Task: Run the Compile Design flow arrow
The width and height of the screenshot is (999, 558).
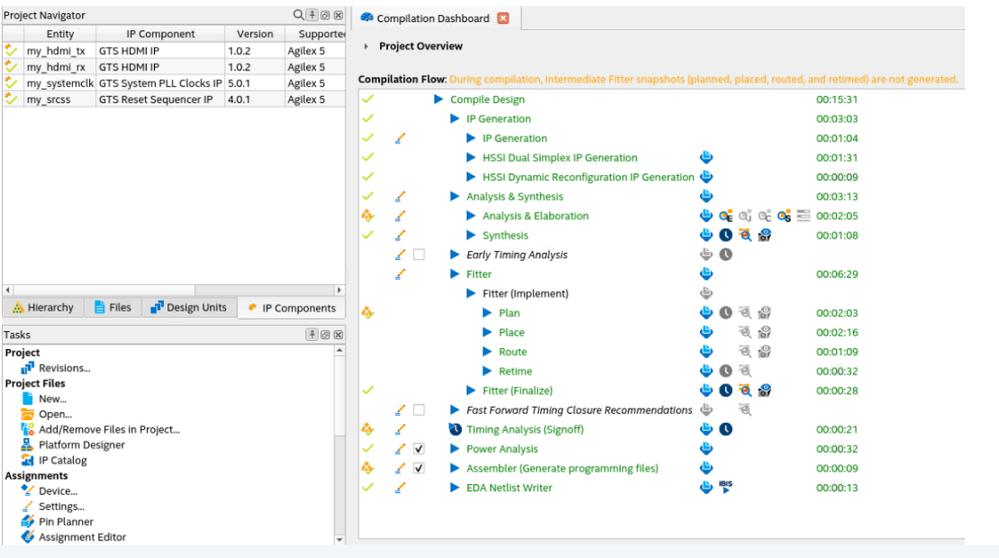Action: [439, 100]
